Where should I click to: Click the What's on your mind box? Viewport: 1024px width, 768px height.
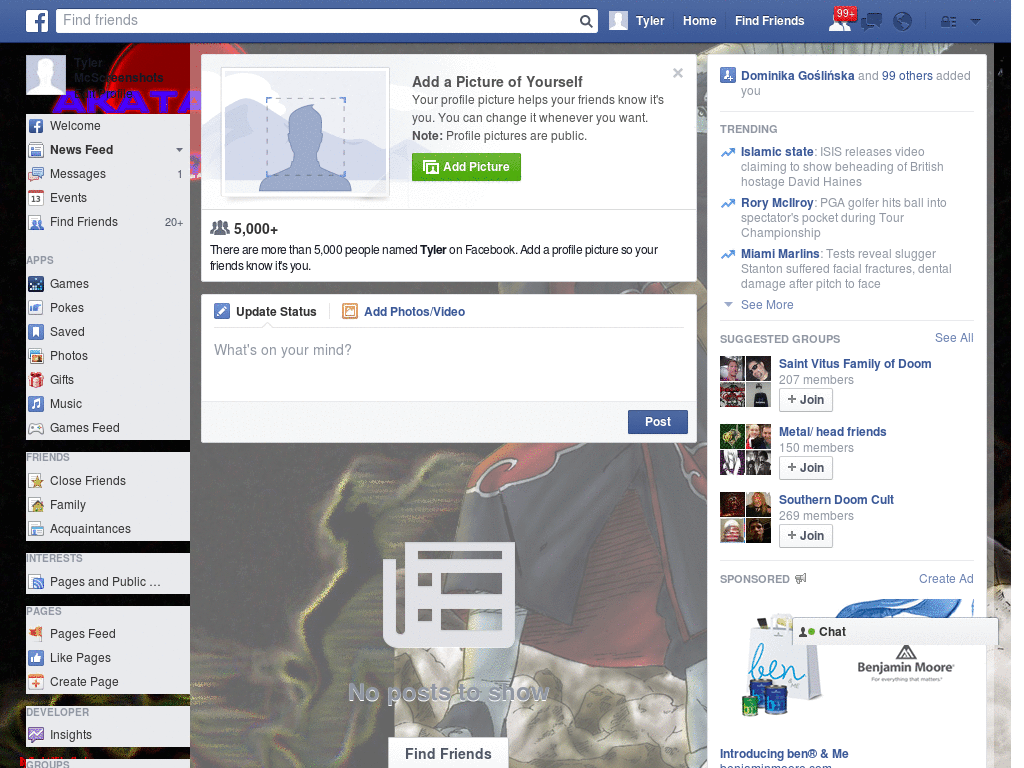pos(449,364)
